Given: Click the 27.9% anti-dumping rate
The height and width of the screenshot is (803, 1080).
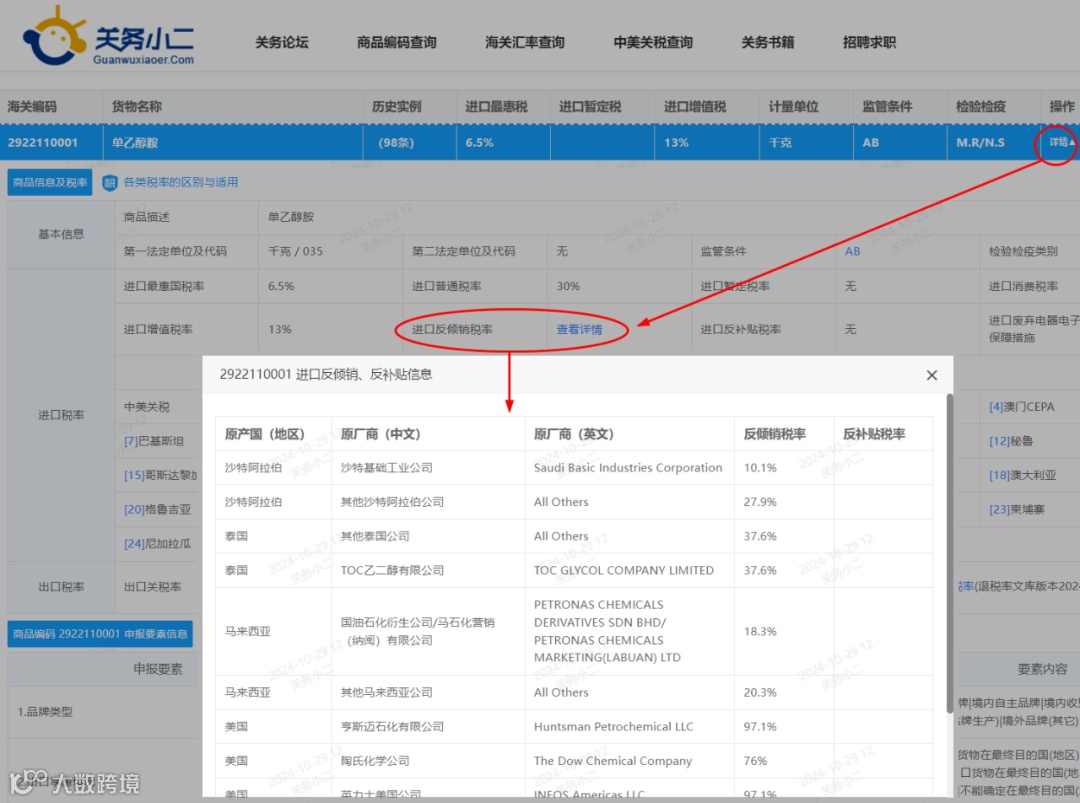Looking at the screenshot, I should click(760, 502).
